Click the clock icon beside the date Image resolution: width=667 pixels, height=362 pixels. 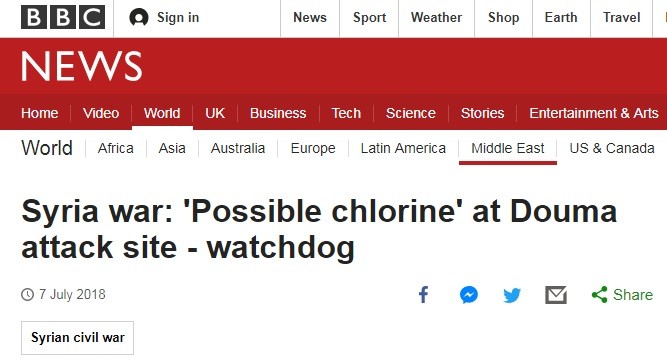27,294
